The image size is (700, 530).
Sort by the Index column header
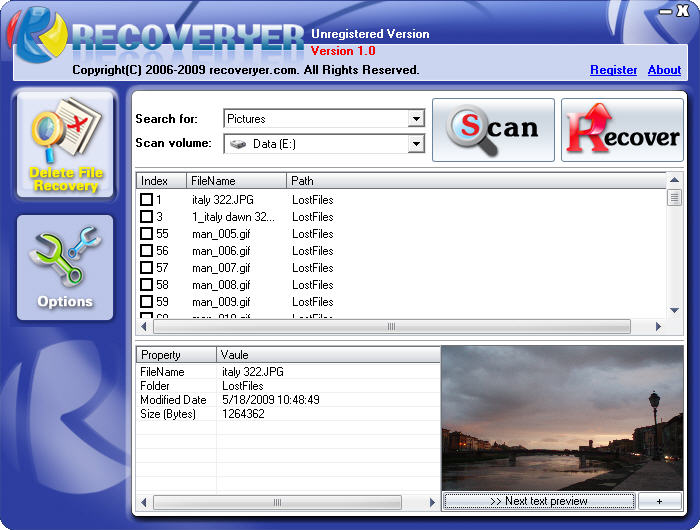coord(161,181)
